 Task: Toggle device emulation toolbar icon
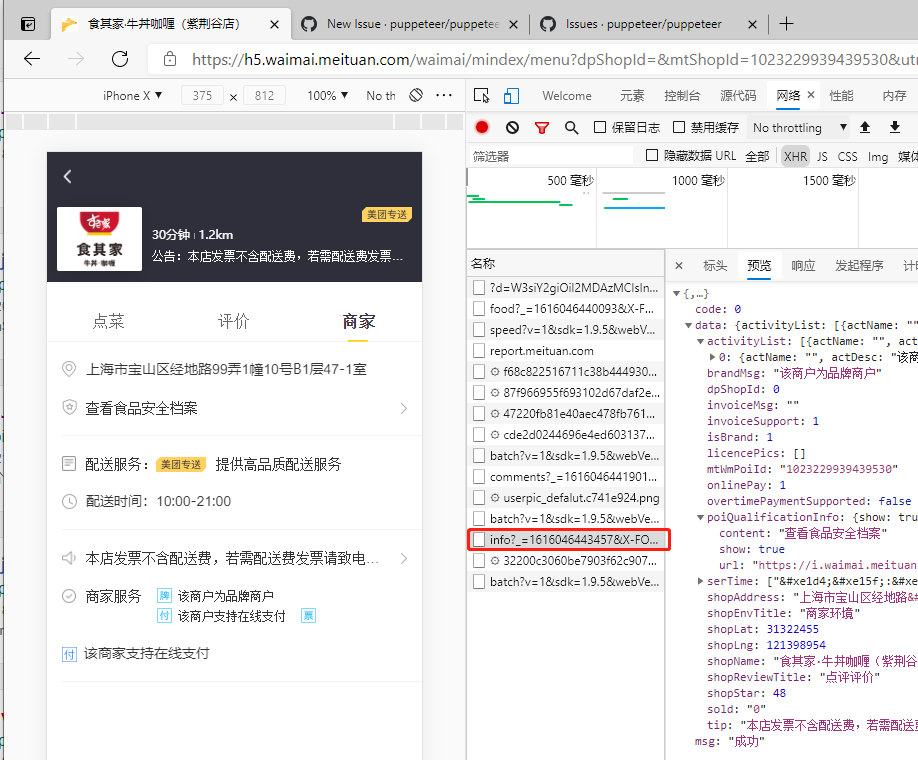click(511, 95)
